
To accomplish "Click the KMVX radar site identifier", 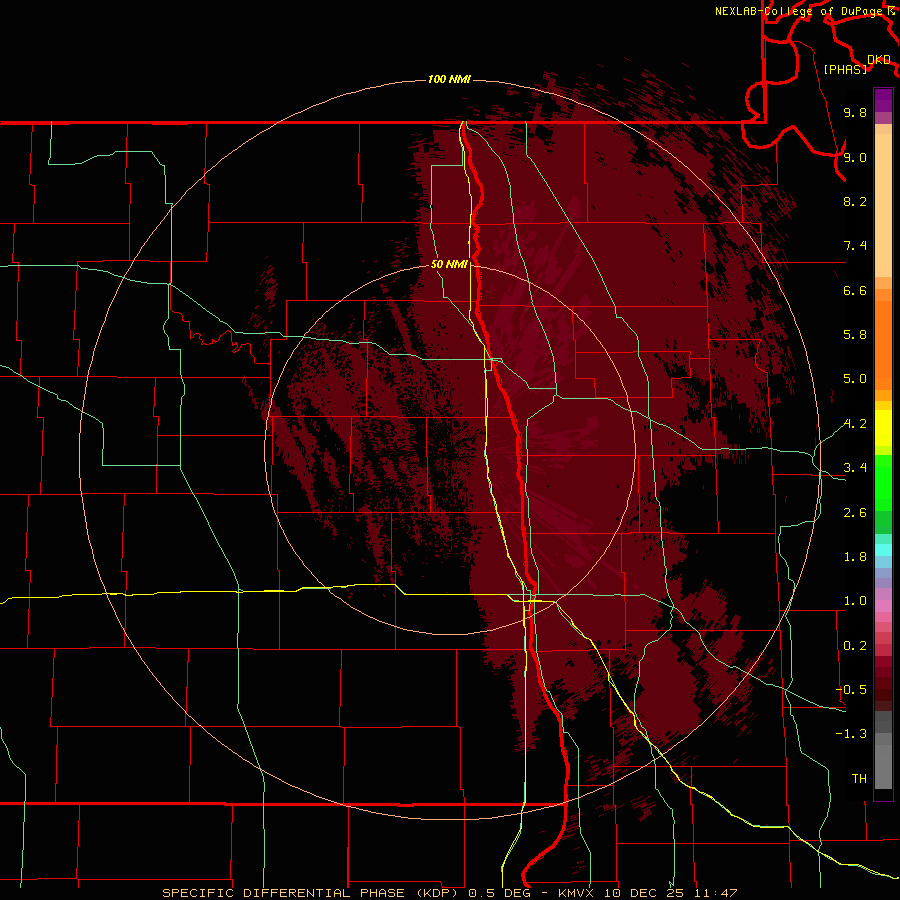I will [x=575, y=893].
